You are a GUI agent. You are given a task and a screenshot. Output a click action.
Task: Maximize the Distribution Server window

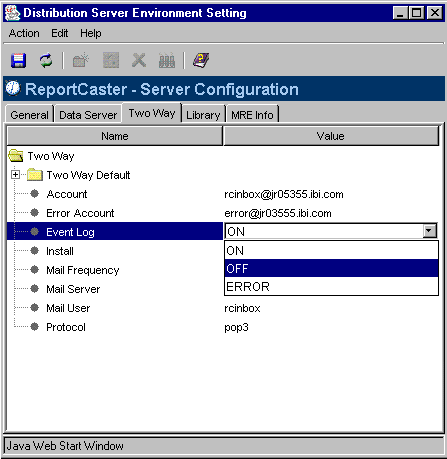[417, 13]
